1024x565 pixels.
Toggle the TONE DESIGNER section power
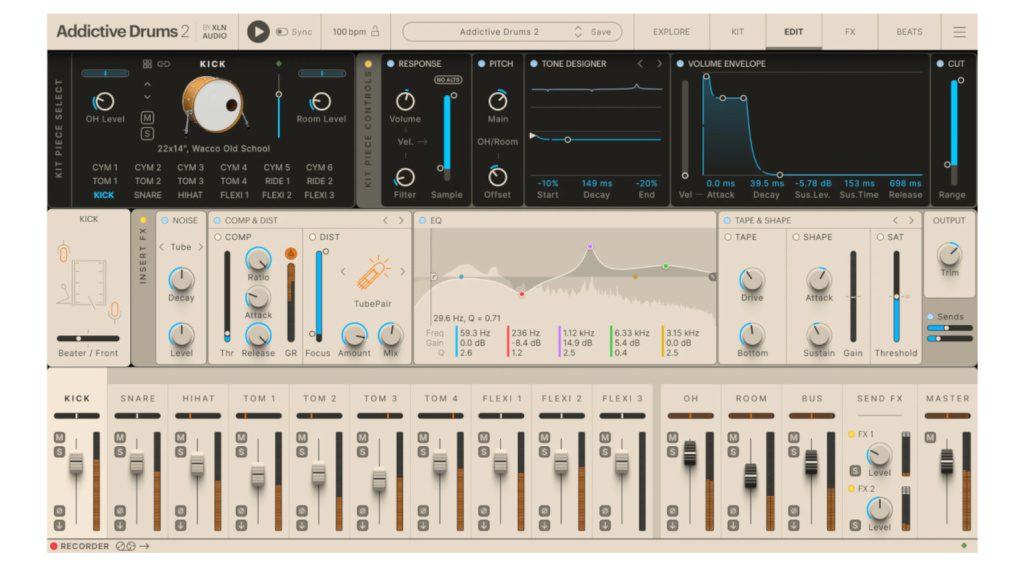(x=534, y=63)
